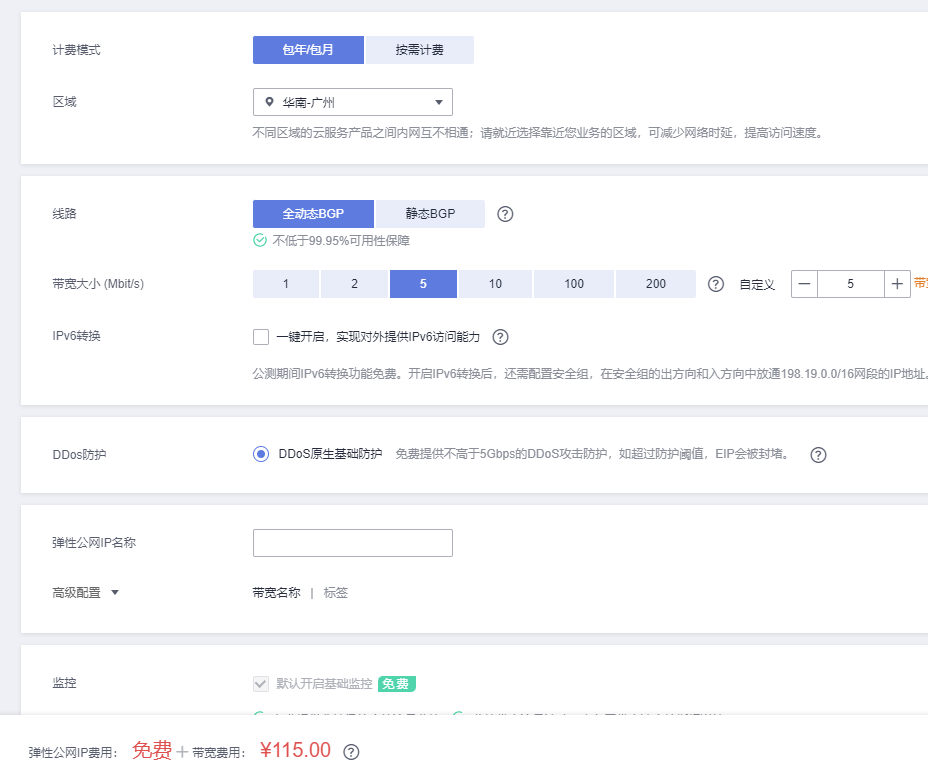Click help icon for DDoS防护 description

(818, 455)
